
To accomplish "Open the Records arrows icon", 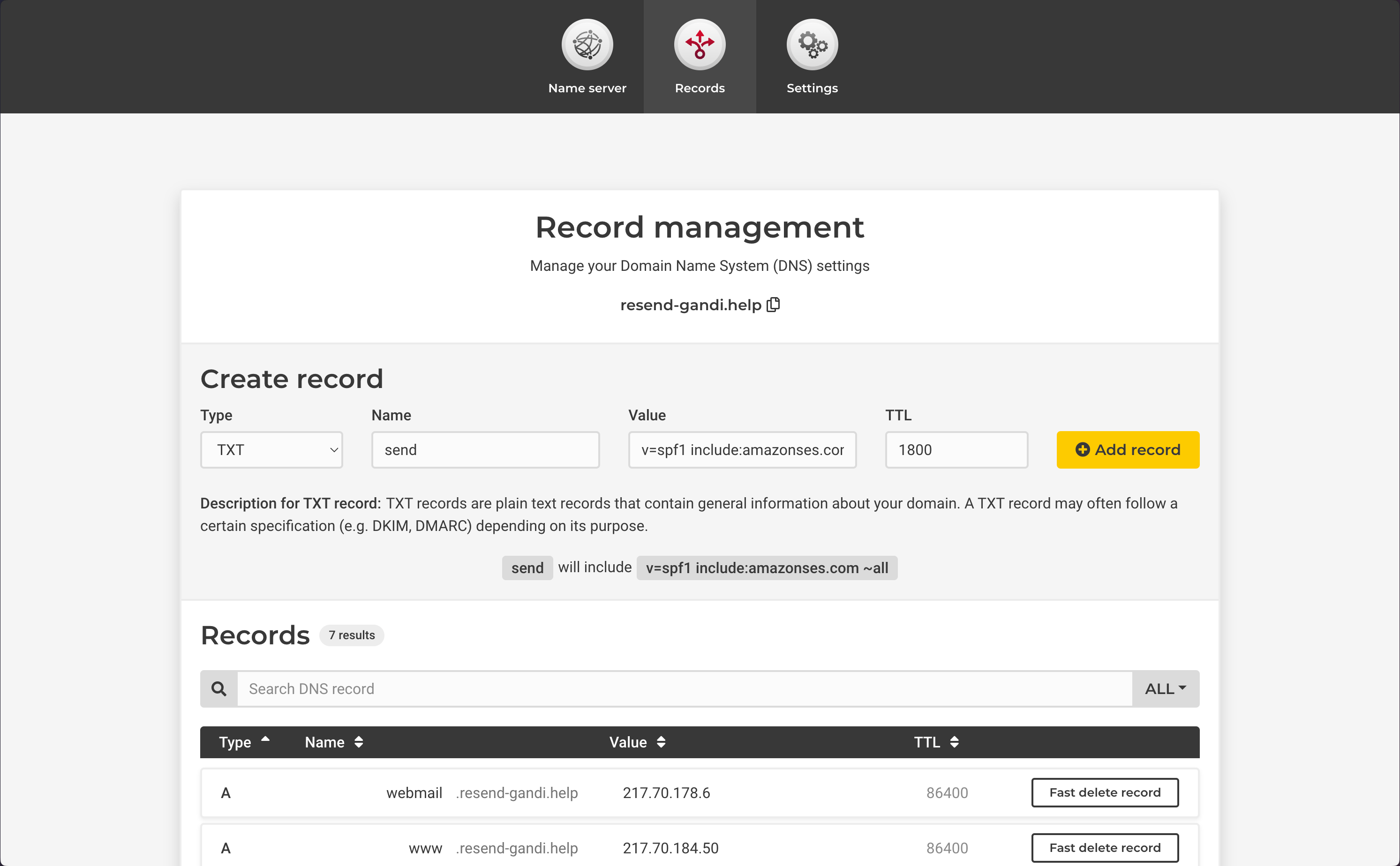I will tap(700, 45).
